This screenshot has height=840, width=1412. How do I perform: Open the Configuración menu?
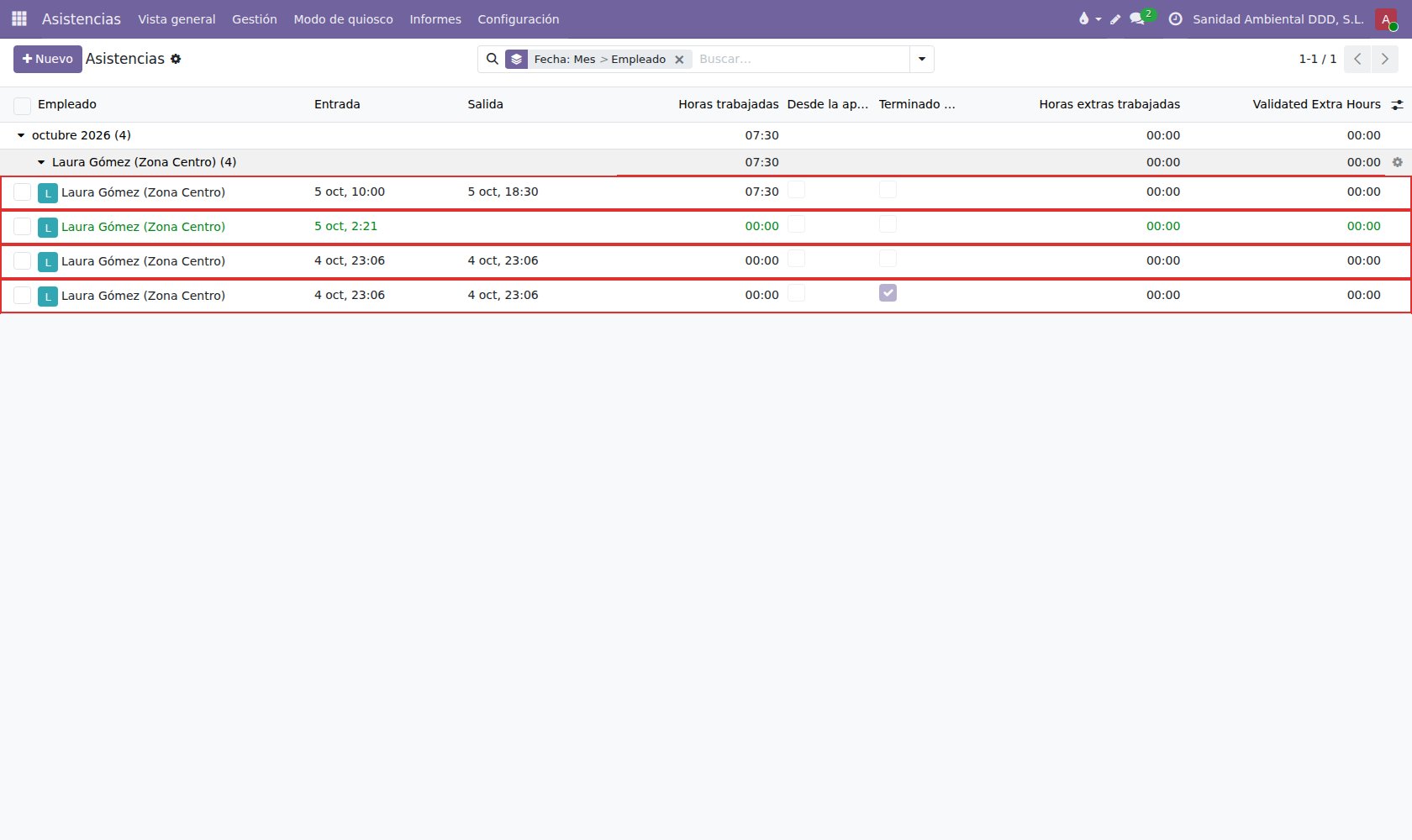(519, 19)
